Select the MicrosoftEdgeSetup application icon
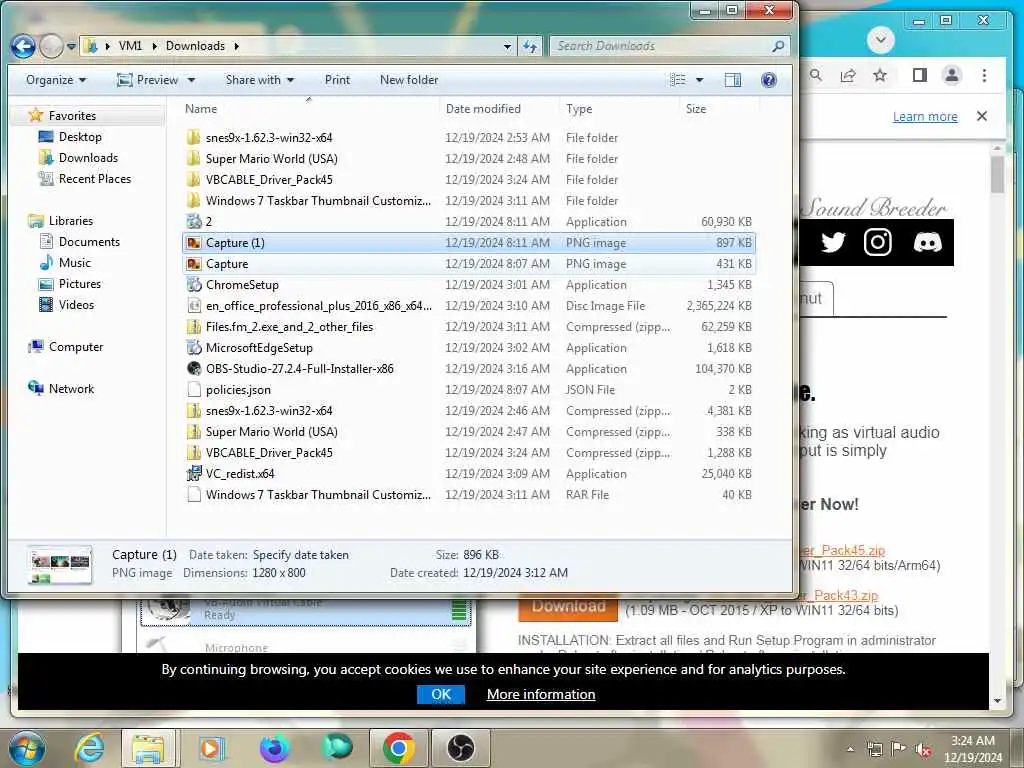 [x=193, y=348]
